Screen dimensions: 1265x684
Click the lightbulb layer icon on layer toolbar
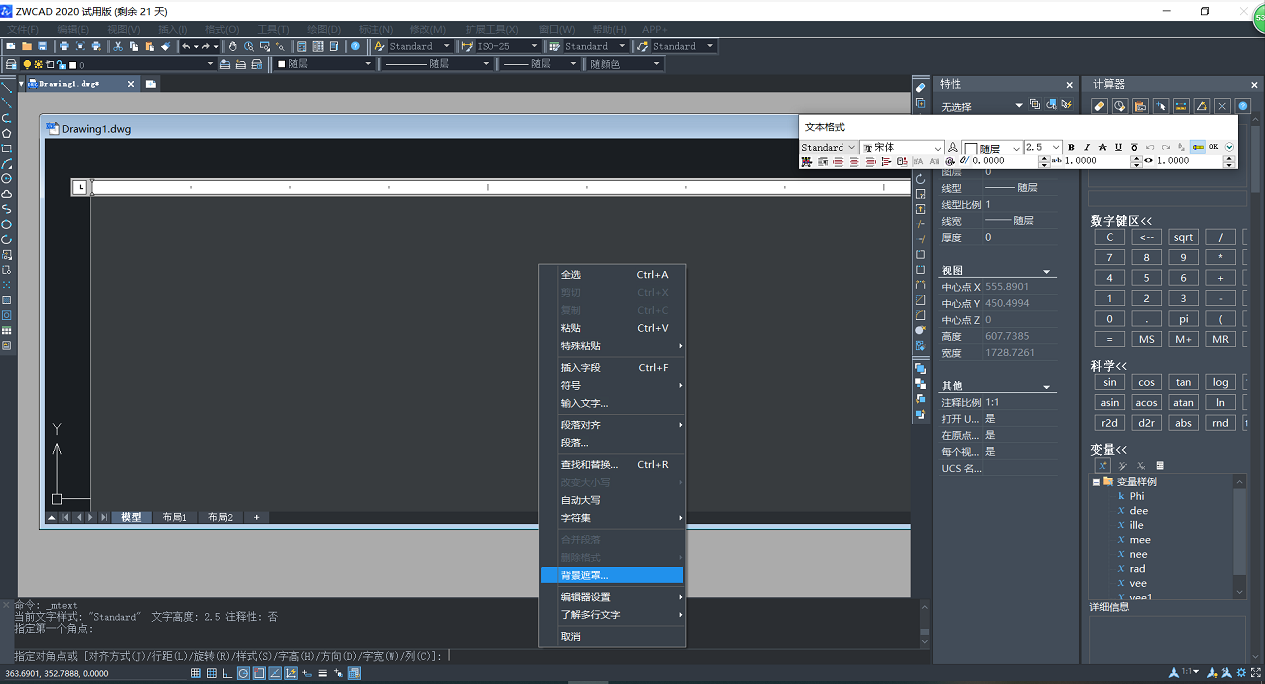tap(27, 63)
